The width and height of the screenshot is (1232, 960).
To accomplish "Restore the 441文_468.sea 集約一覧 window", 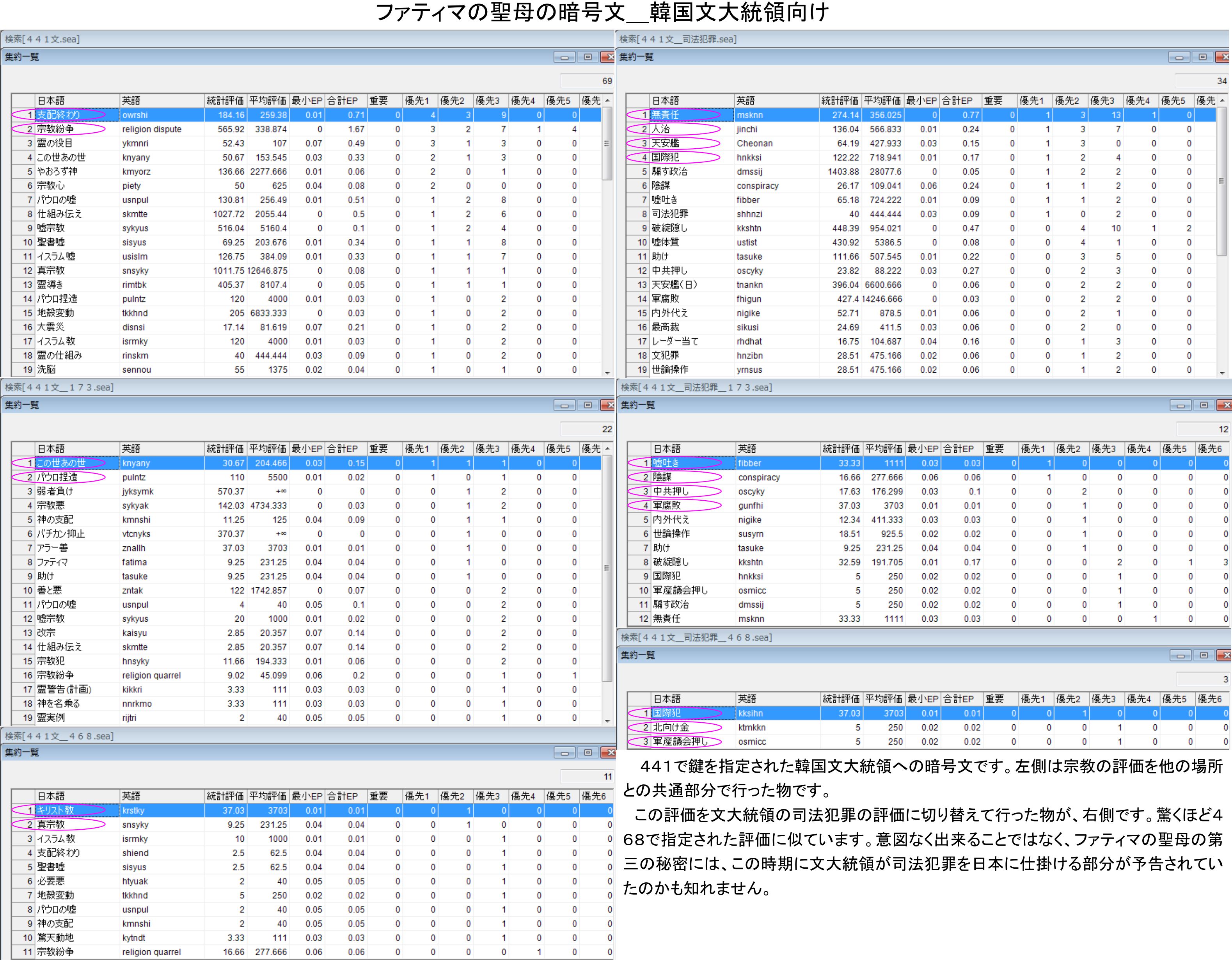I will 587,753.
